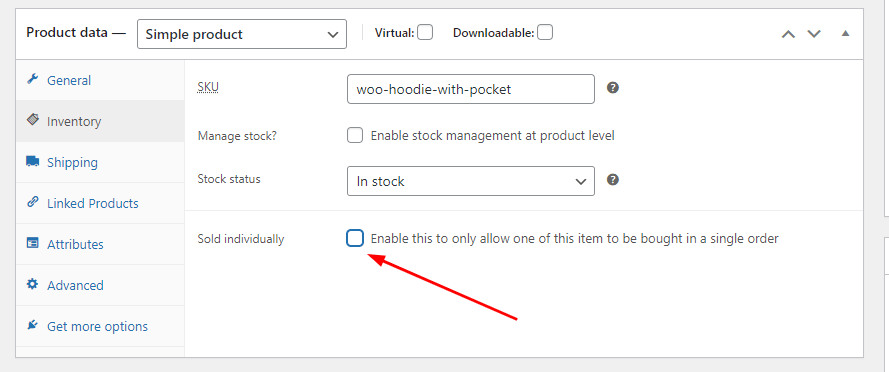Open the Shipping tab
Viewport: 889px width, 372px height.
point(100,162)
